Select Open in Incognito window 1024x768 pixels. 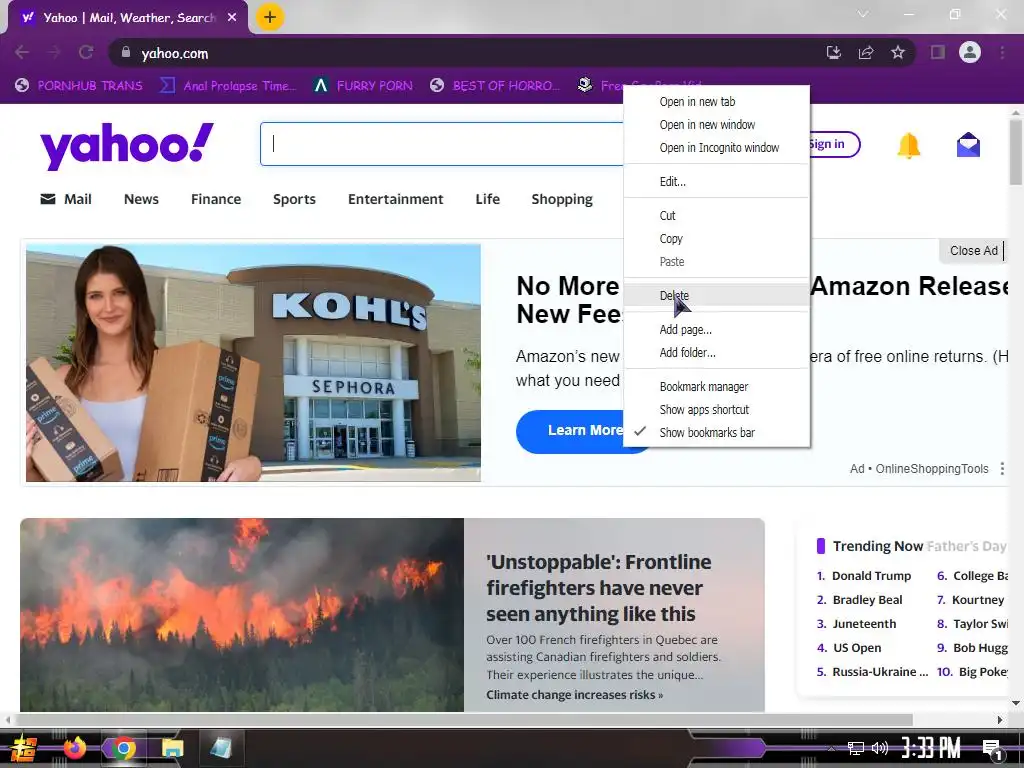(x=716, y=148)
